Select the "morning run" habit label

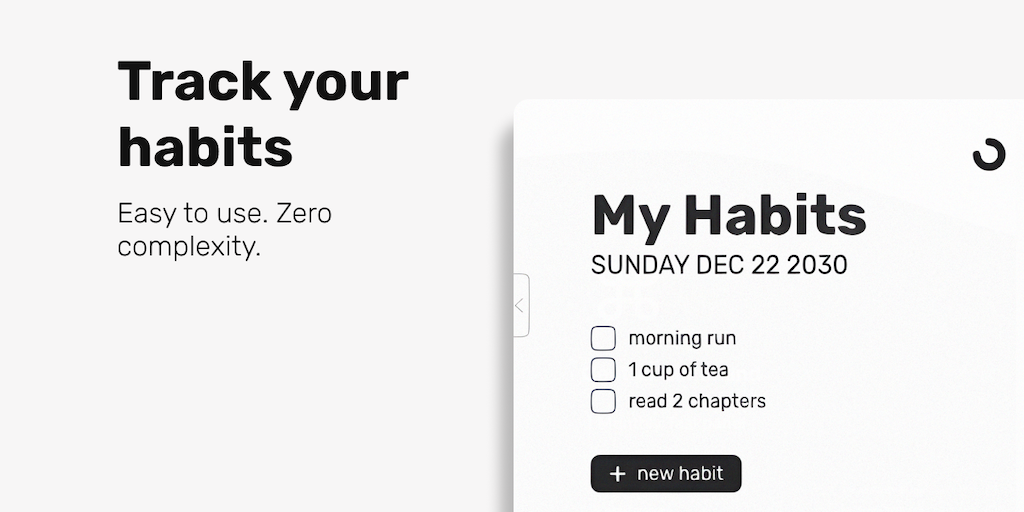pos(682,338)
